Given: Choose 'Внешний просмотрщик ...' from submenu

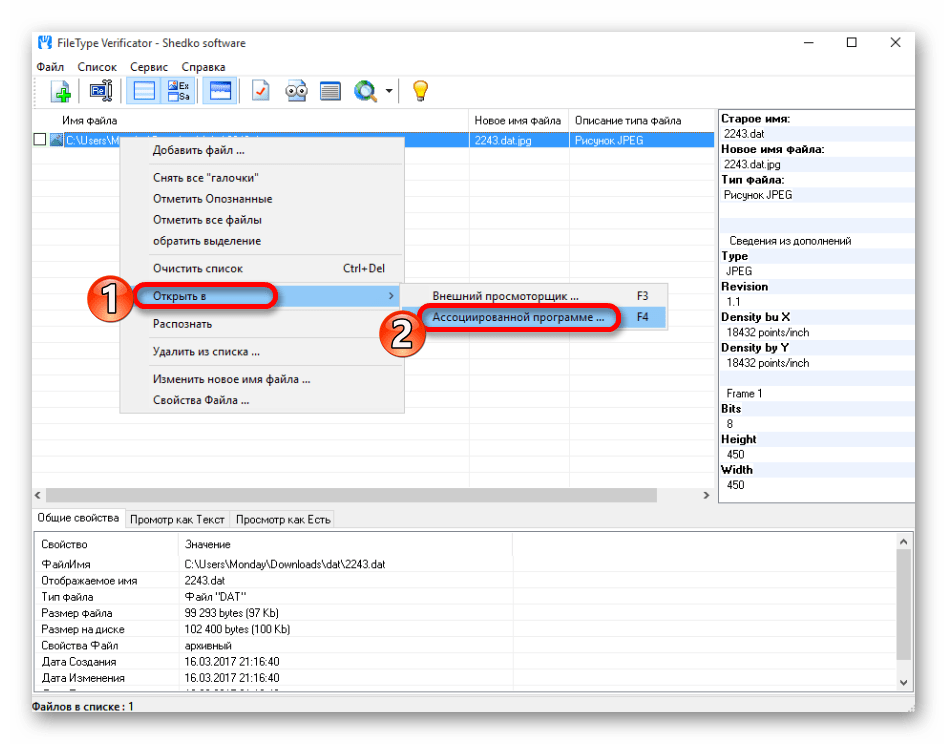Looking at the screenshot, I should [x=505, y=296].
